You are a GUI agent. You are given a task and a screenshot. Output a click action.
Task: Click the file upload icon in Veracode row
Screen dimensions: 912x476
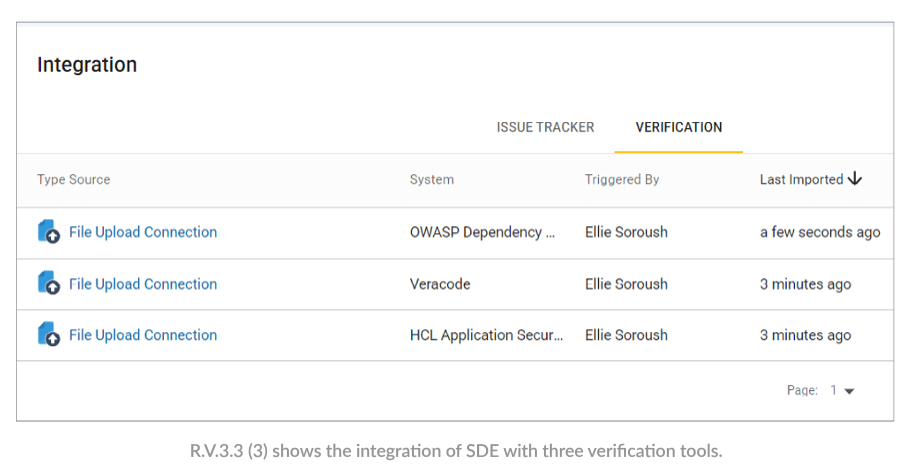(49, 283)
